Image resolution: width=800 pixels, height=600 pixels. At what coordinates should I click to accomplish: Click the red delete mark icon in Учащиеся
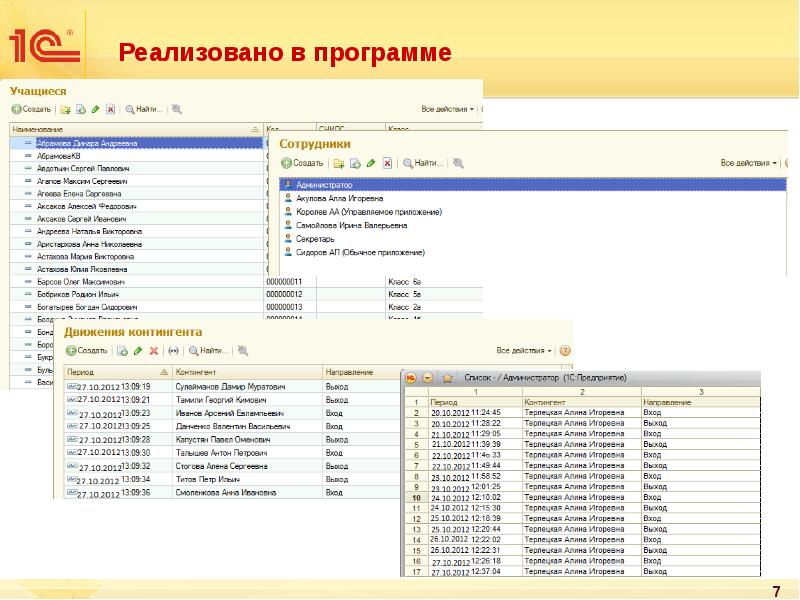pyautogui.click(x=111, y=109)
